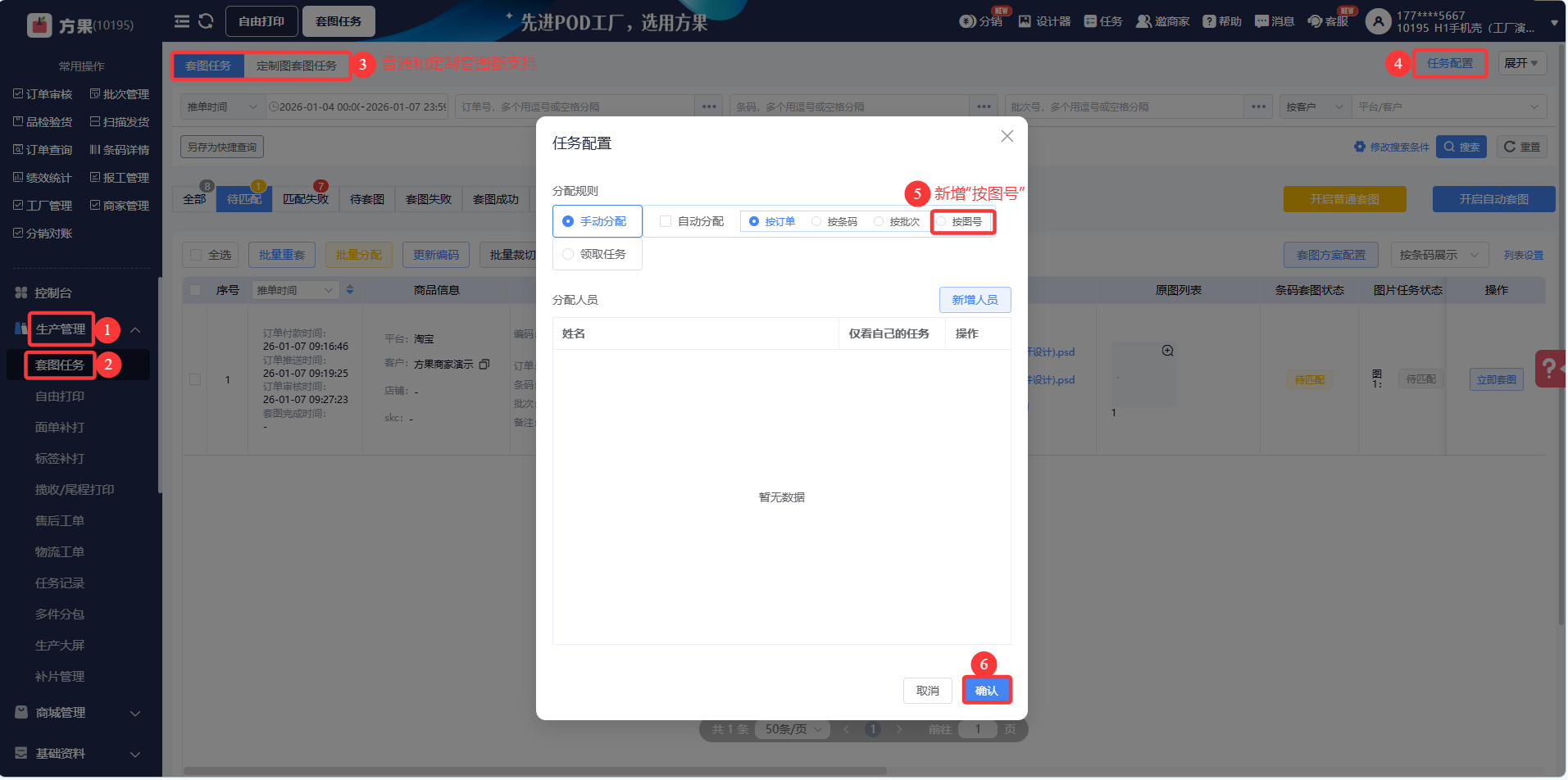Open the 帮助 help entry
Viewport: 1568px width, 780px height.
1222,21
